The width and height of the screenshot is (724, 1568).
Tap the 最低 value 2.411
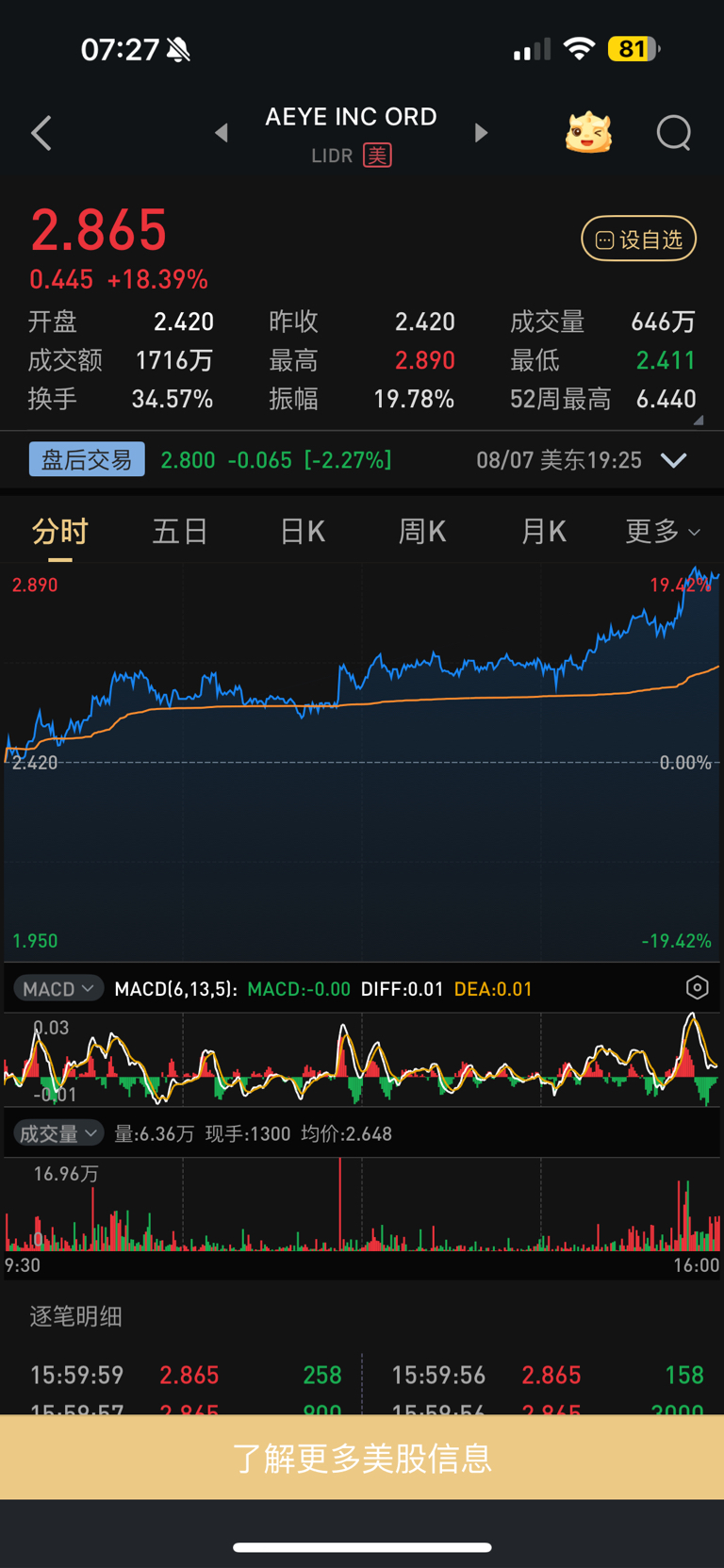point(666,360)
